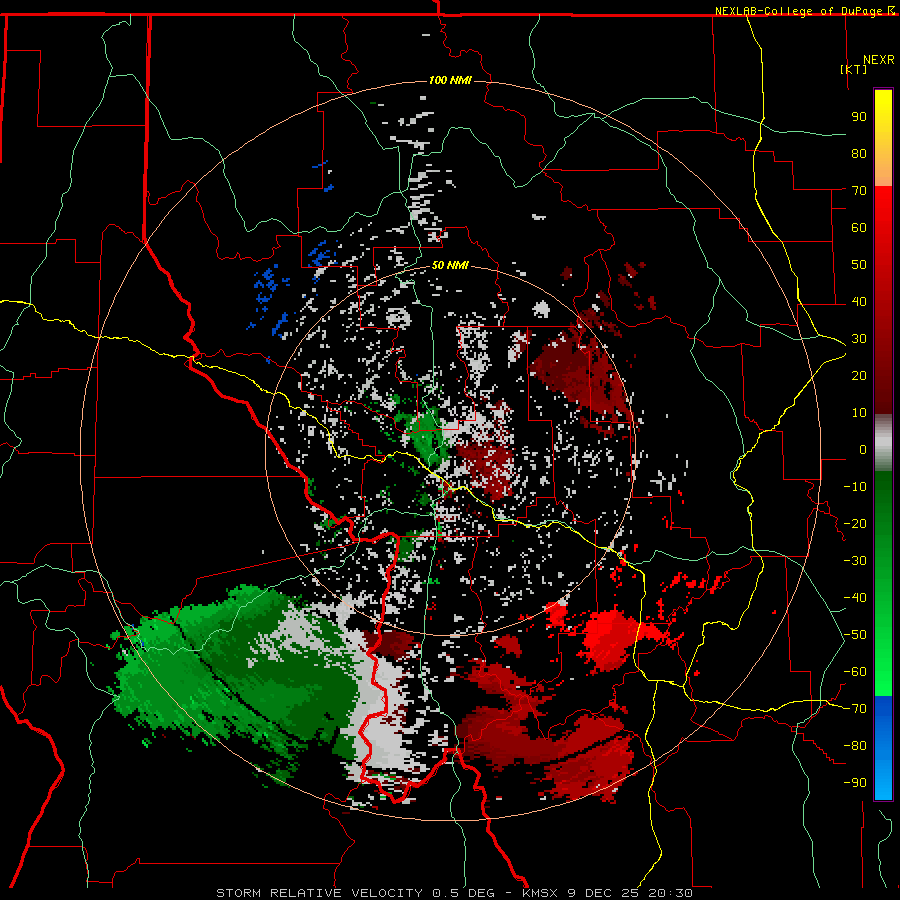Click the '10' velocity scale value
This screenshot has height=900, width=900.
[859, 413]
